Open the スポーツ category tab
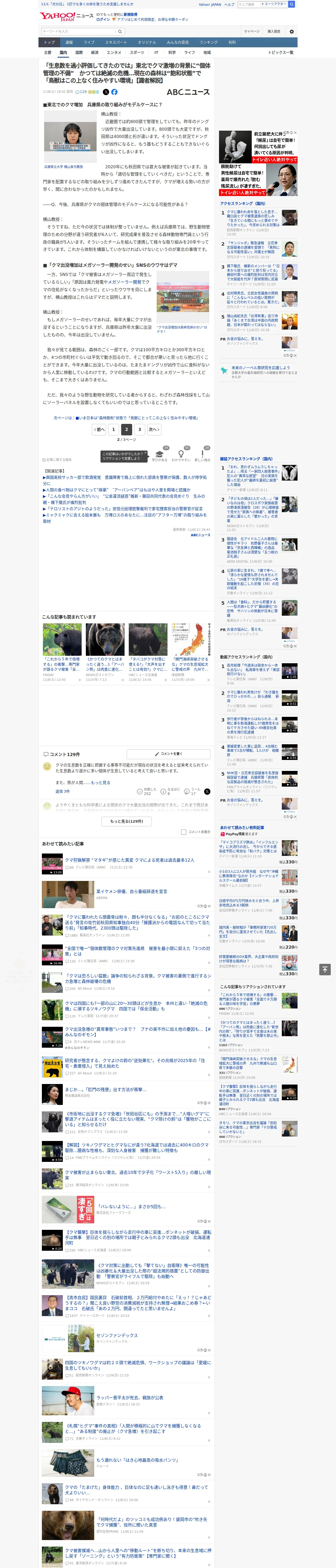Viewport: 336px width, 1568px height. pos(137,52)
